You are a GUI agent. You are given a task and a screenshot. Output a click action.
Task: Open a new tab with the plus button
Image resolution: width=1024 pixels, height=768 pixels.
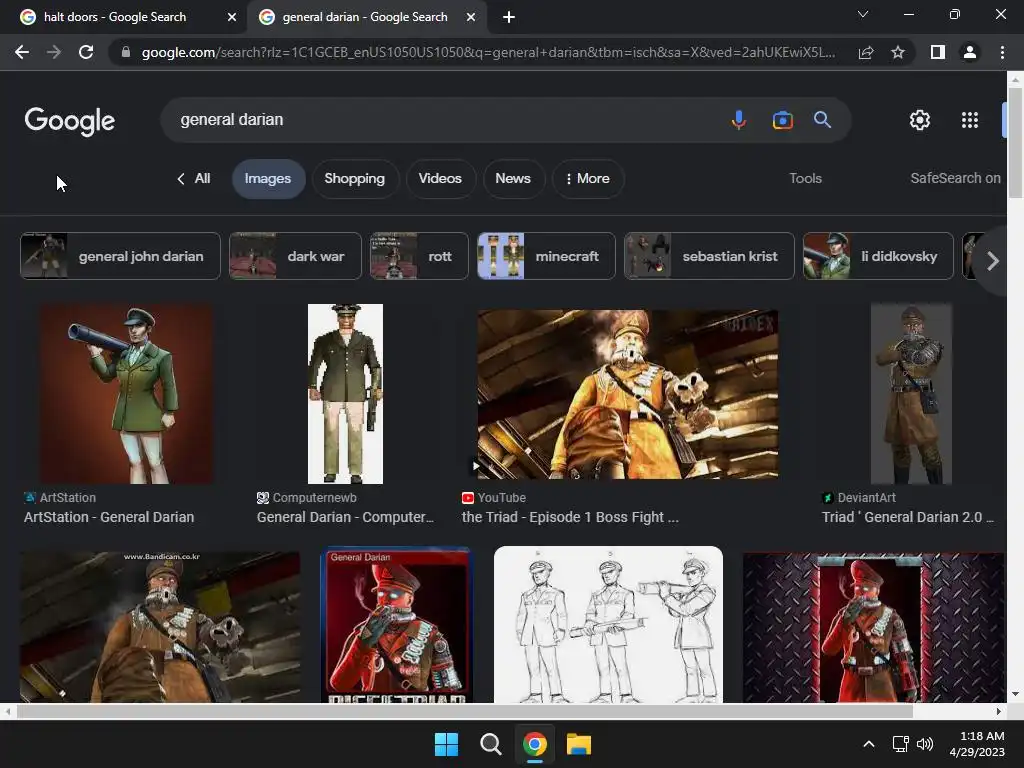tap(509, 18)
